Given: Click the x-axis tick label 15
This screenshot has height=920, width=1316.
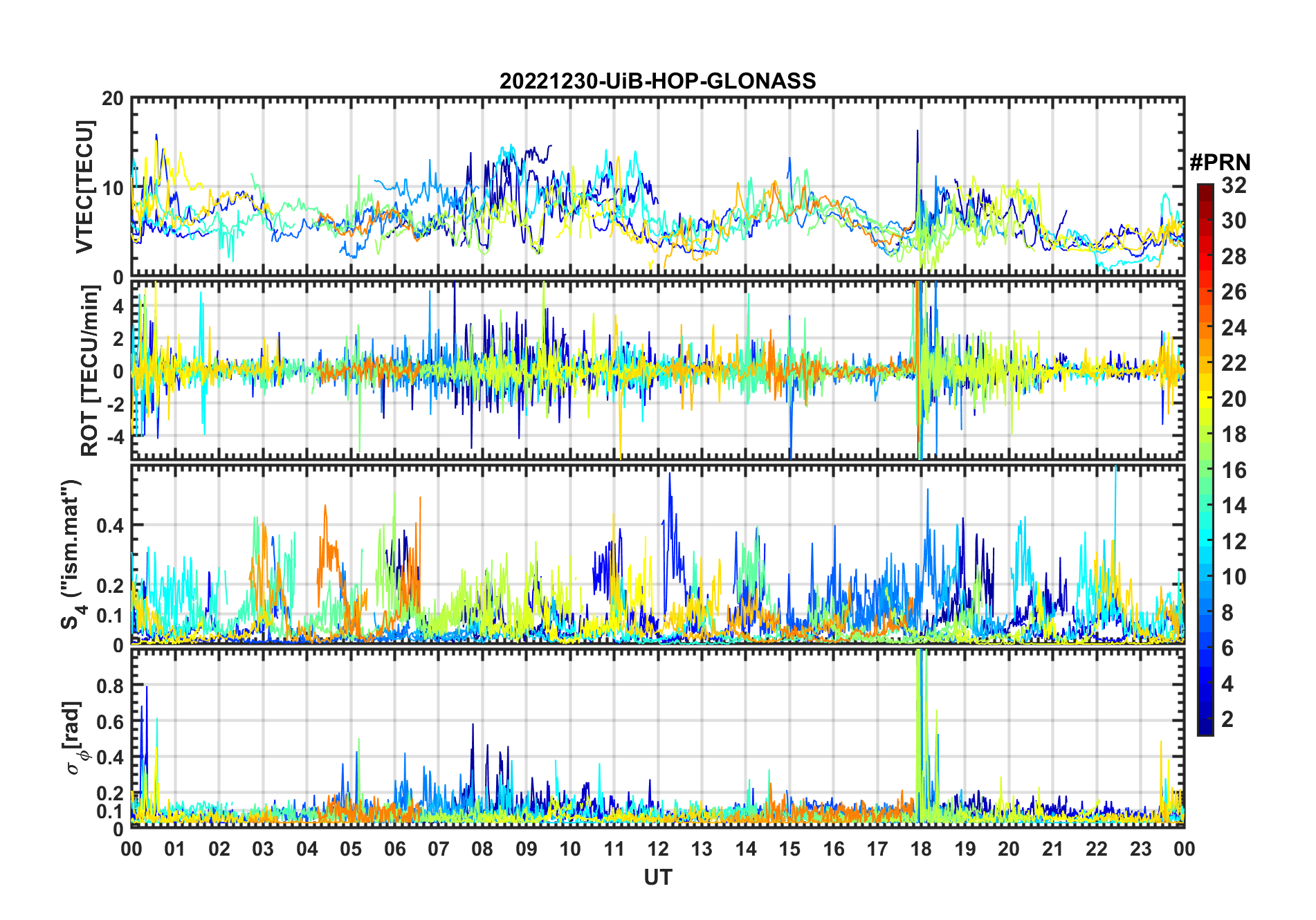Looking at the screenshot, I should 789,849.
